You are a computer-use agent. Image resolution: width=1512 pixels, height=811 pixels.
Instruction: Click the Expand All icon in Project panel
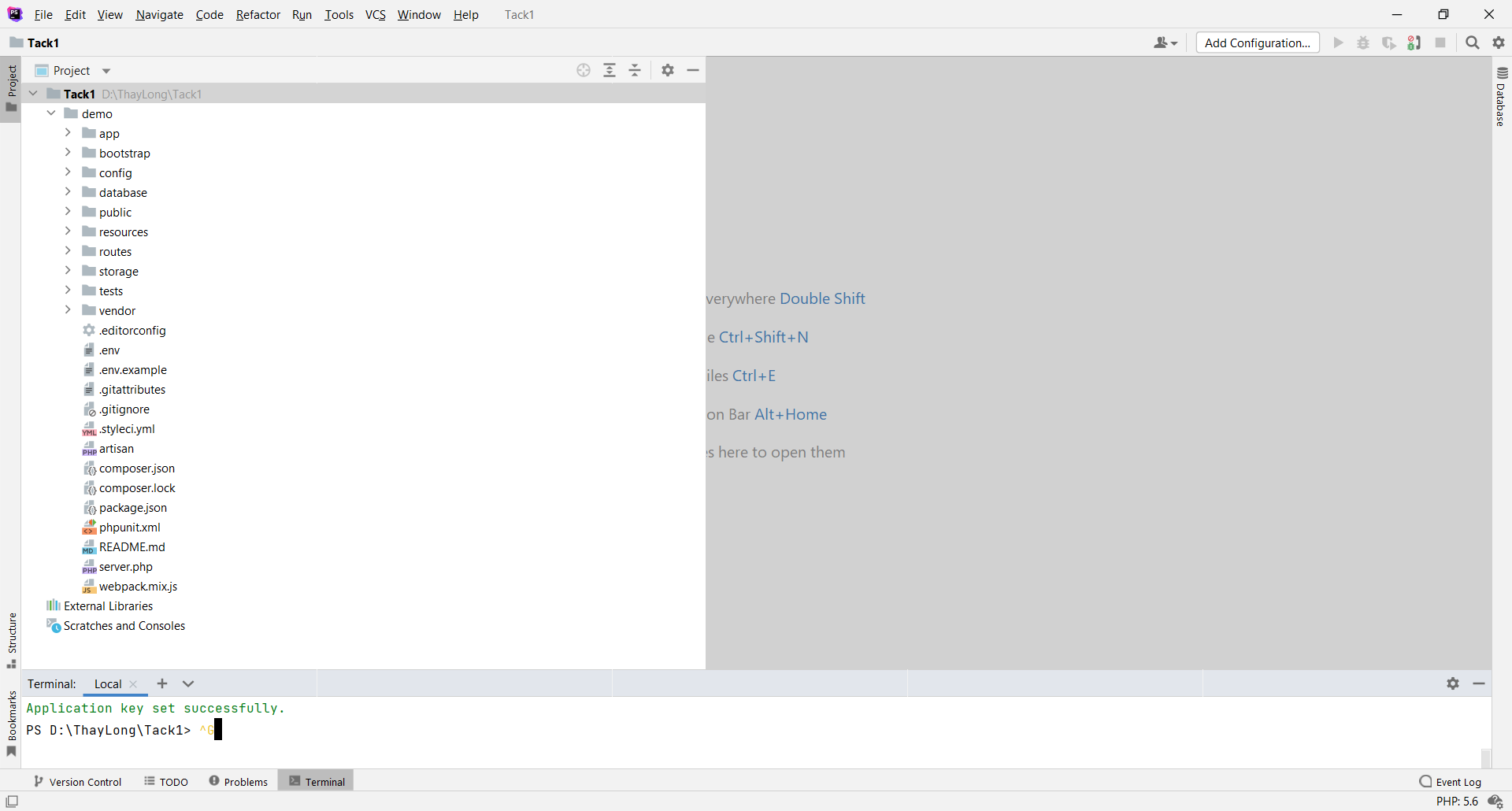[x=610, y=70]
